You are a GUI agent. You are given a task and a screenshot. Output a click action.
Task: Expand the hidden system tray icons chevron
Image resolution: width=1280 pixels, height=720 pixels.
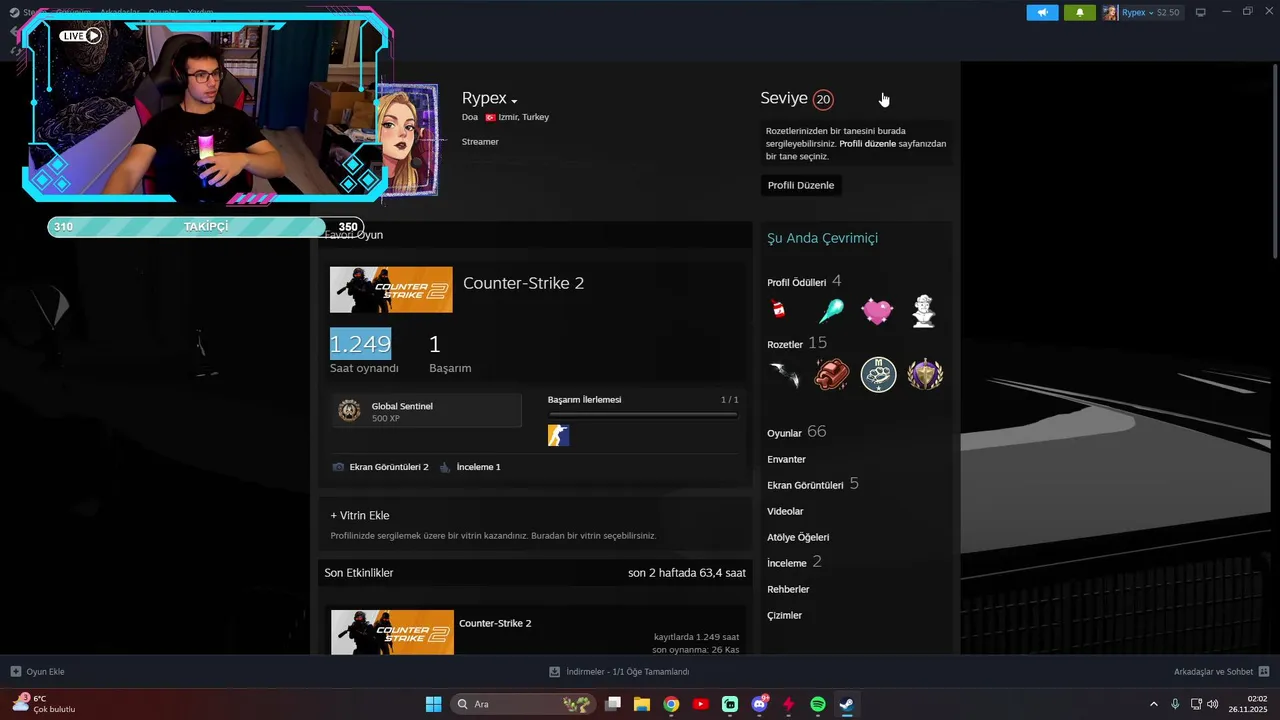pyautogui.click(x=1153, y=704)
